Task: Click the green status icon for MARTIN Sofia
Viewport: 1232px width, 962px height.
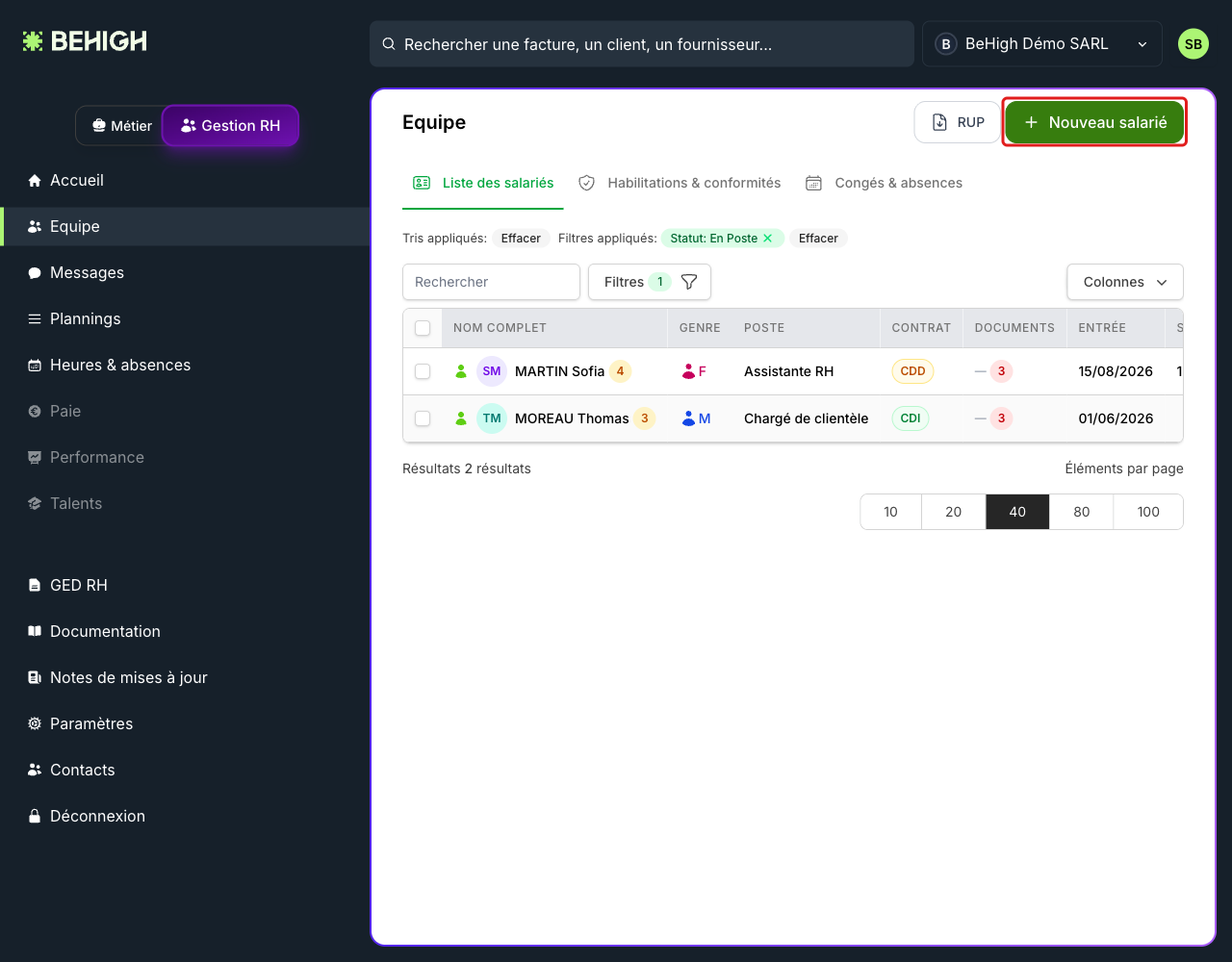Action: [461, 371]
